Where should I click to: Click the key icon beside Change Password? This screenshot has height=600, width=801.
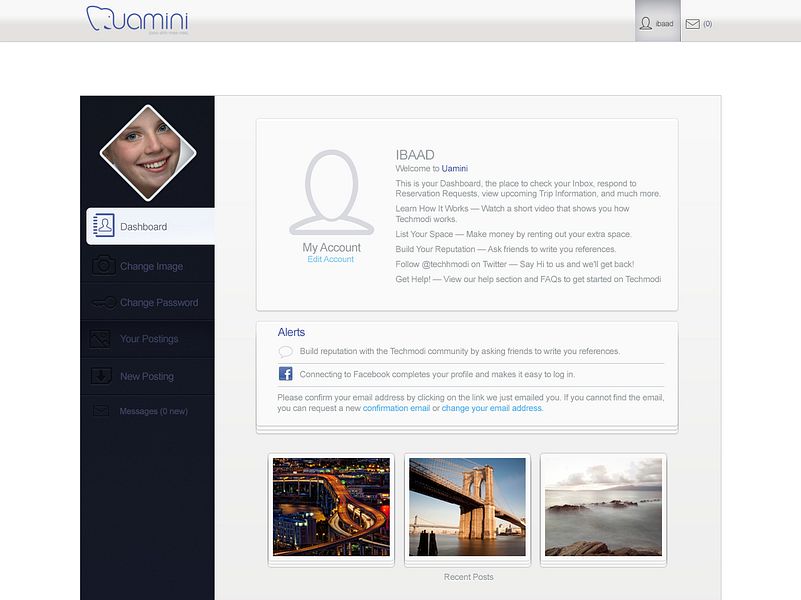104,303
